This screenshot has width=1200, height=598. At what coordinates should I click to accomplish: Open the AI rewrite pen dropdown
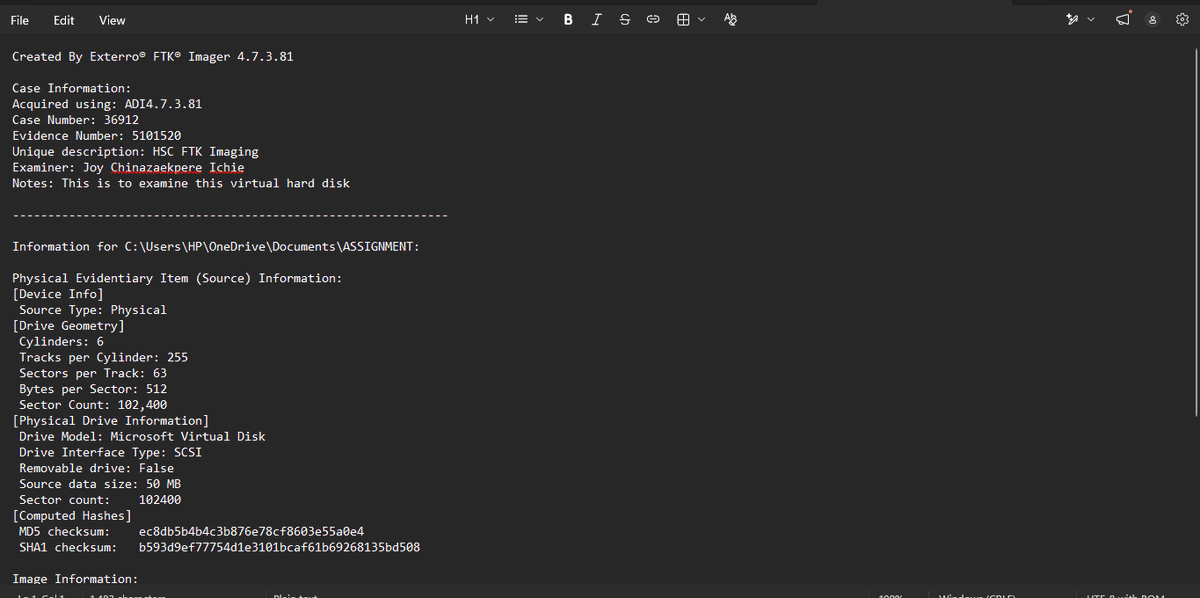click(1080, 20)
